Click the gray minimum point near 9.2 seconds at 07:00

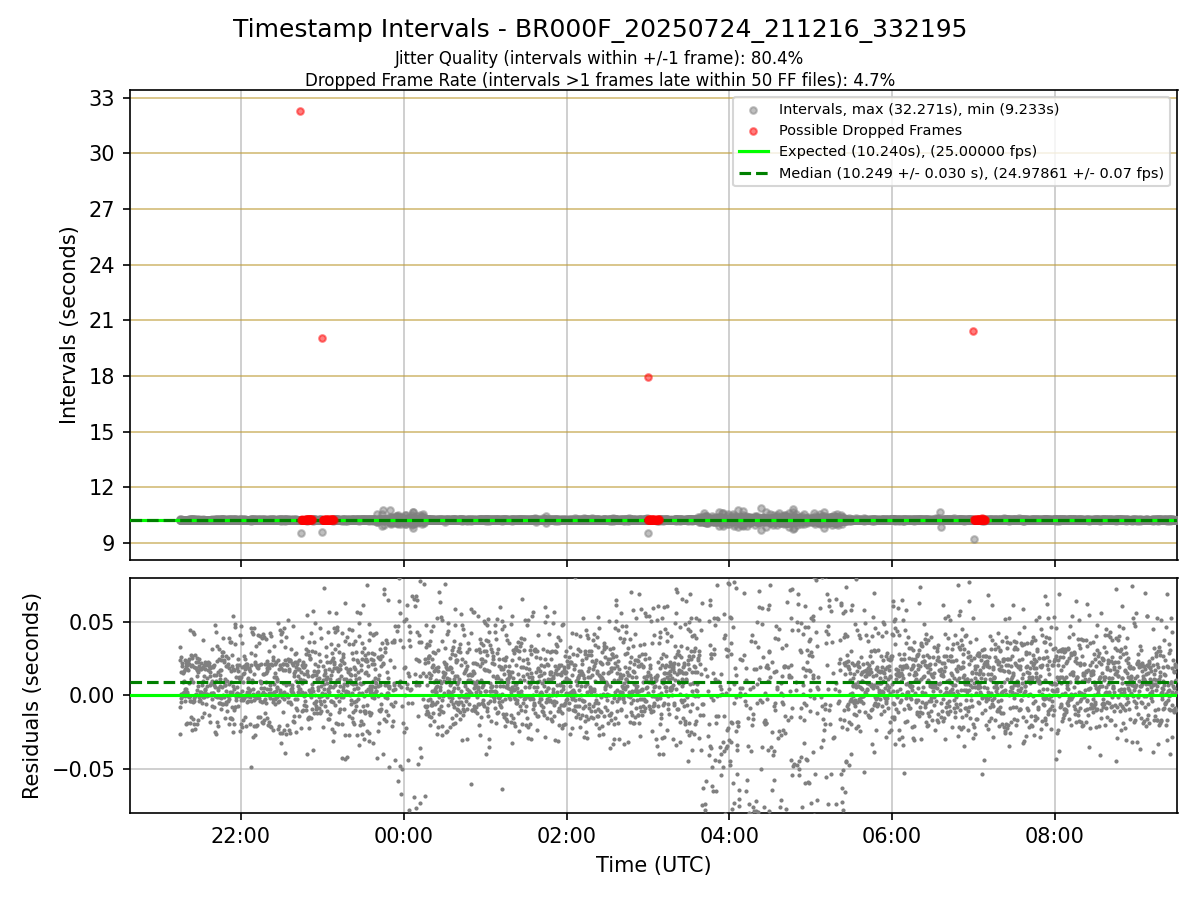tap(974, 539)
